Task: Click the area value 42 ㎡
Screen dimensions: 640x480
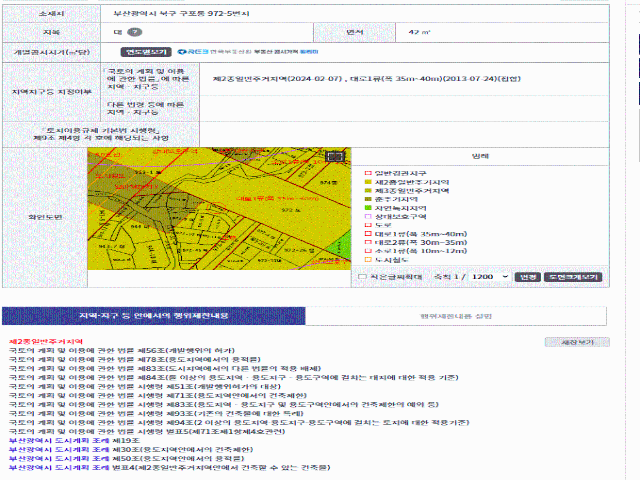Action: [x=419, y=32]
